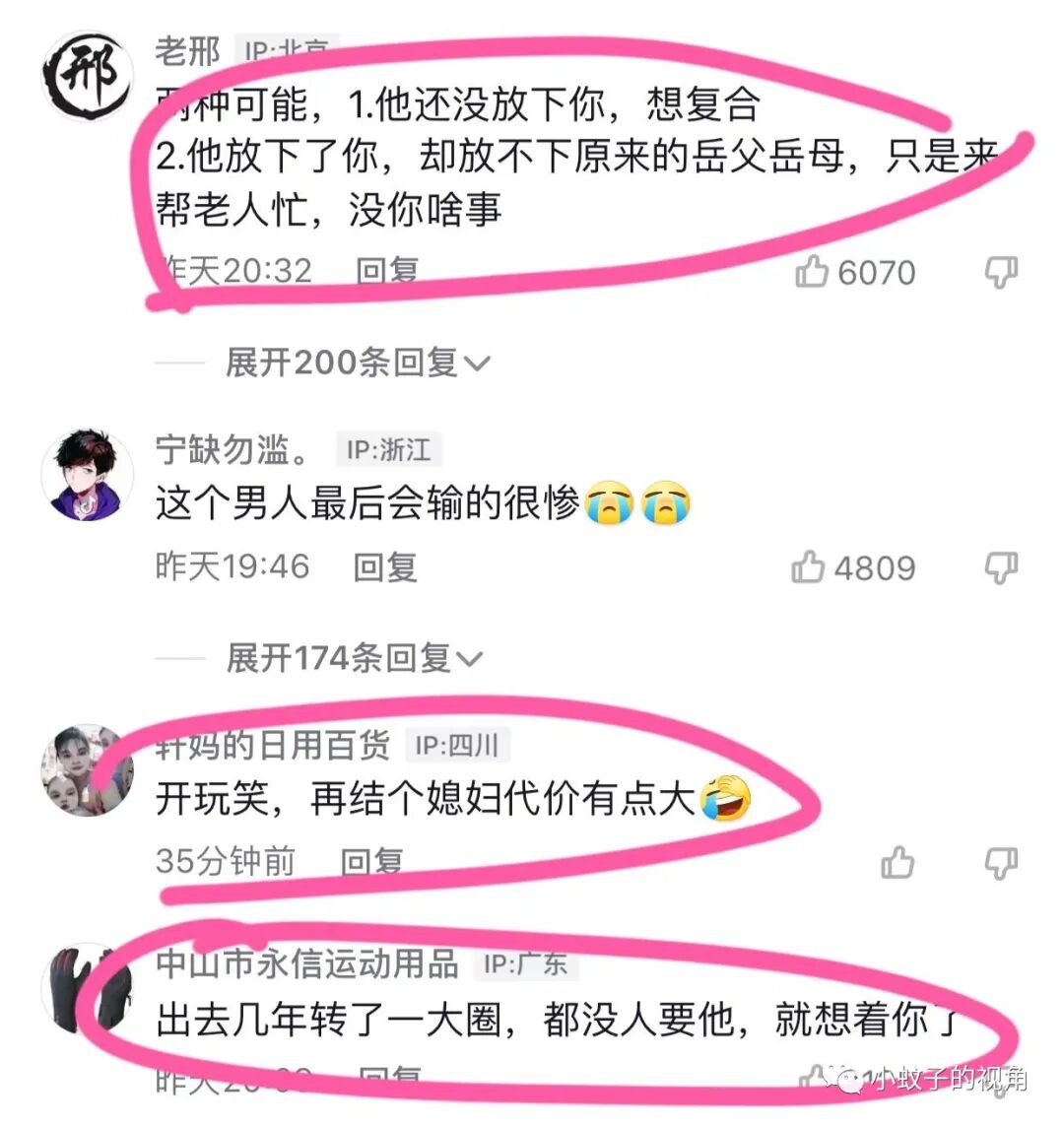Like the comment by 老邢

812,272
